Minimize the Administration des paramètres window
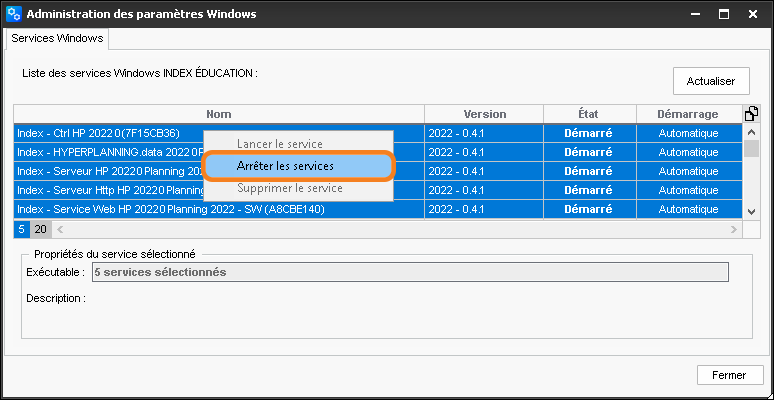 point(695,14)
